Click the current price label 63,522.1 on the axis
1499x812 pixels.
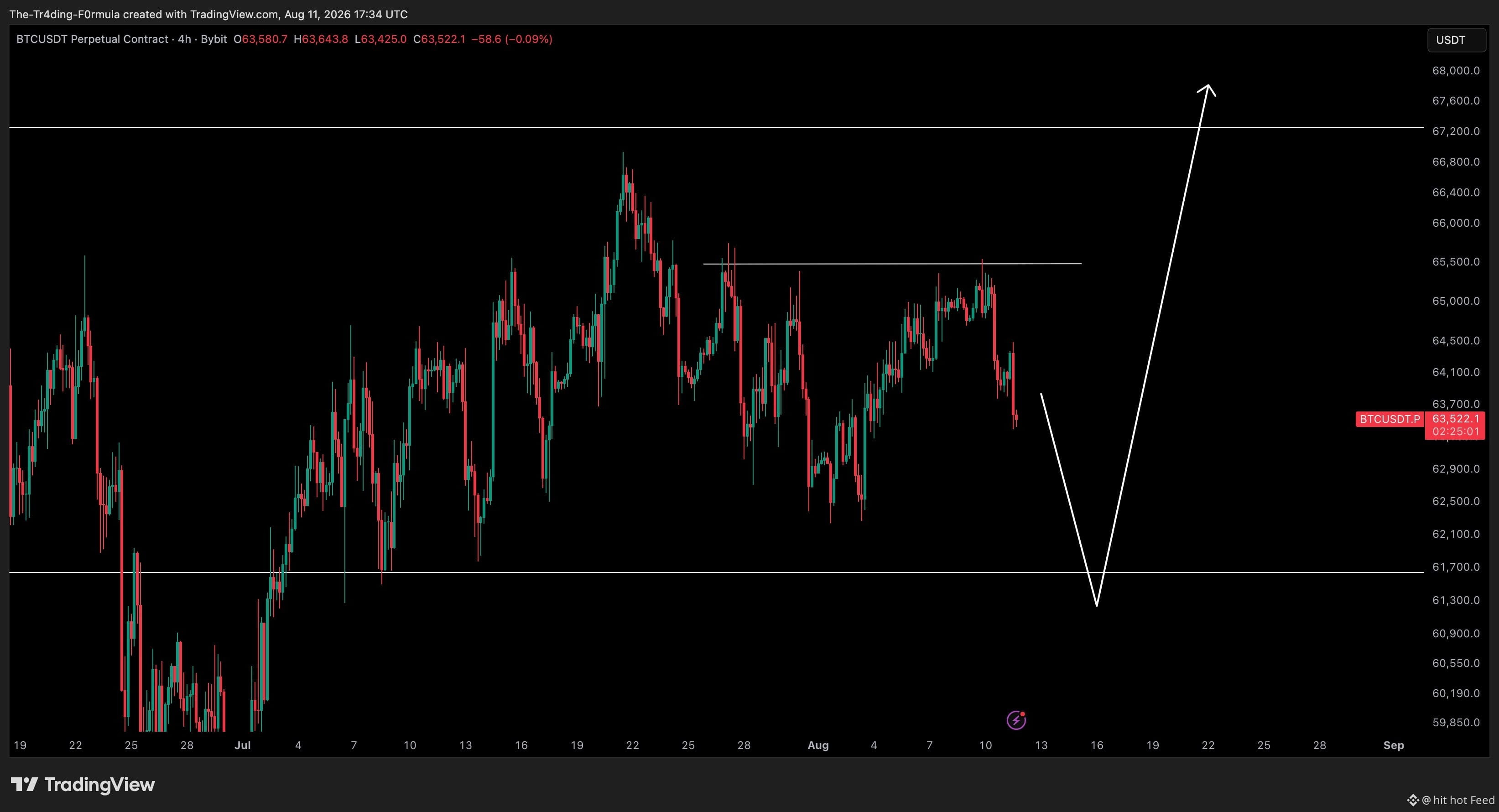point(1455,418)
